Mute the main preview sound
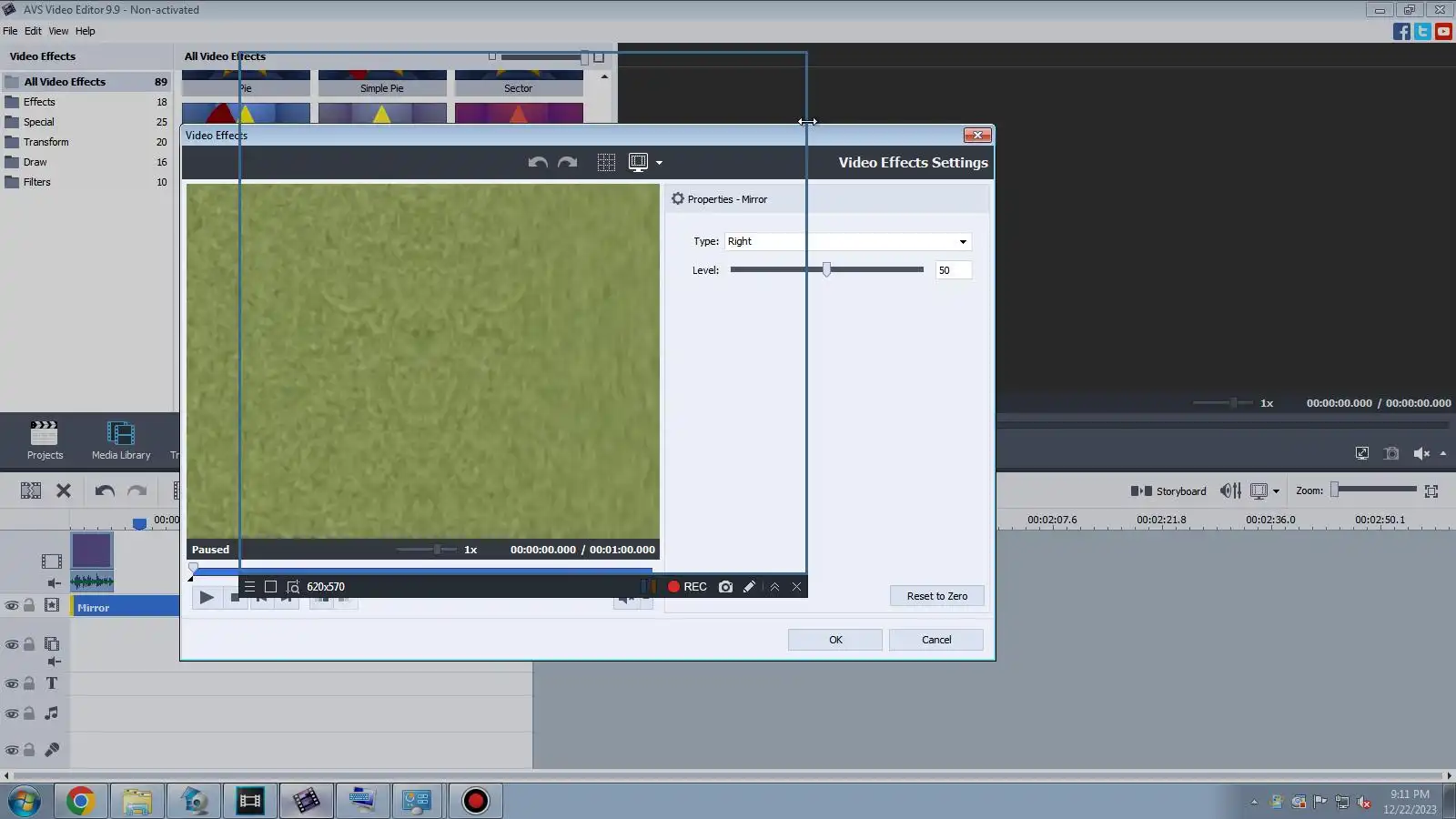 point(1421,453)
